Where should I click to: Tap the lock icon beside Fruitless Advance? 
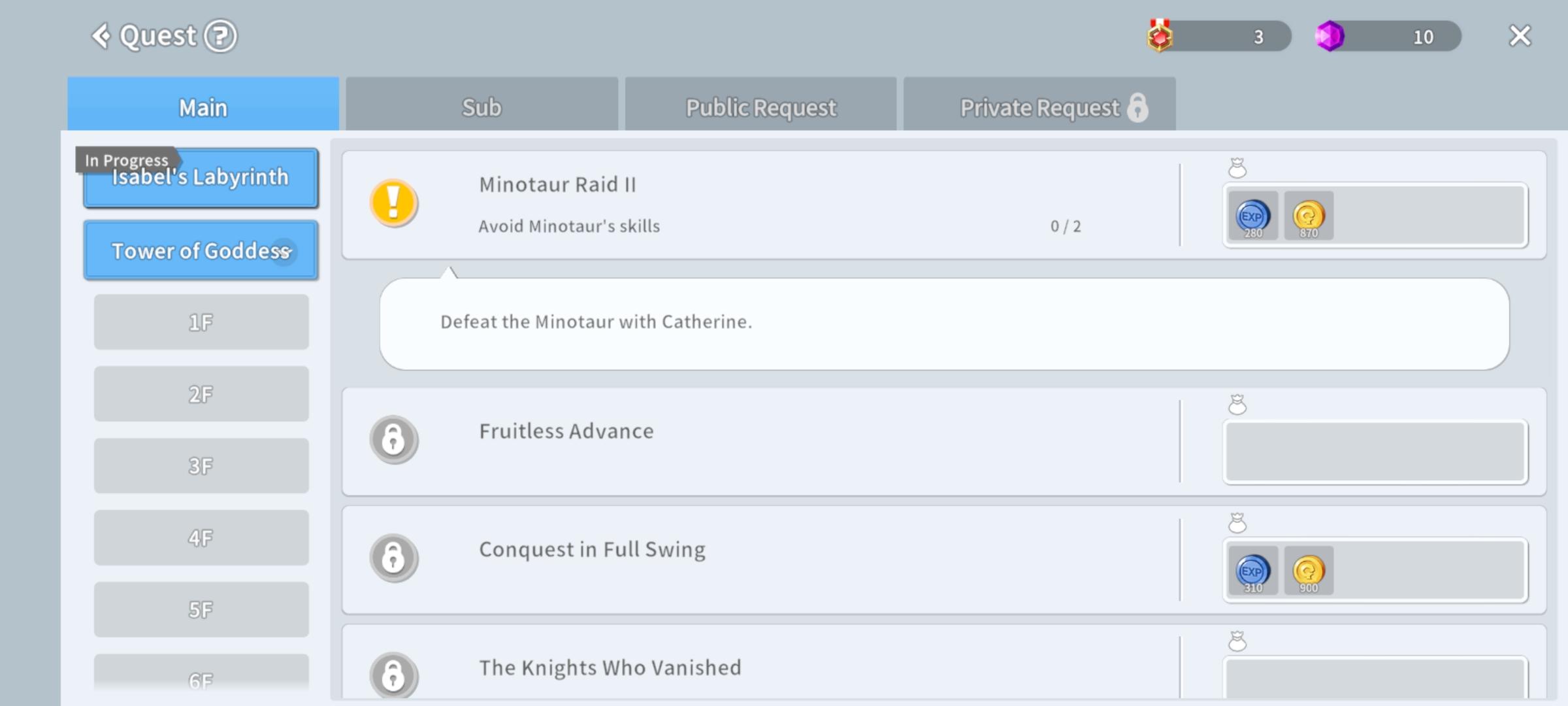pos(393,439)
